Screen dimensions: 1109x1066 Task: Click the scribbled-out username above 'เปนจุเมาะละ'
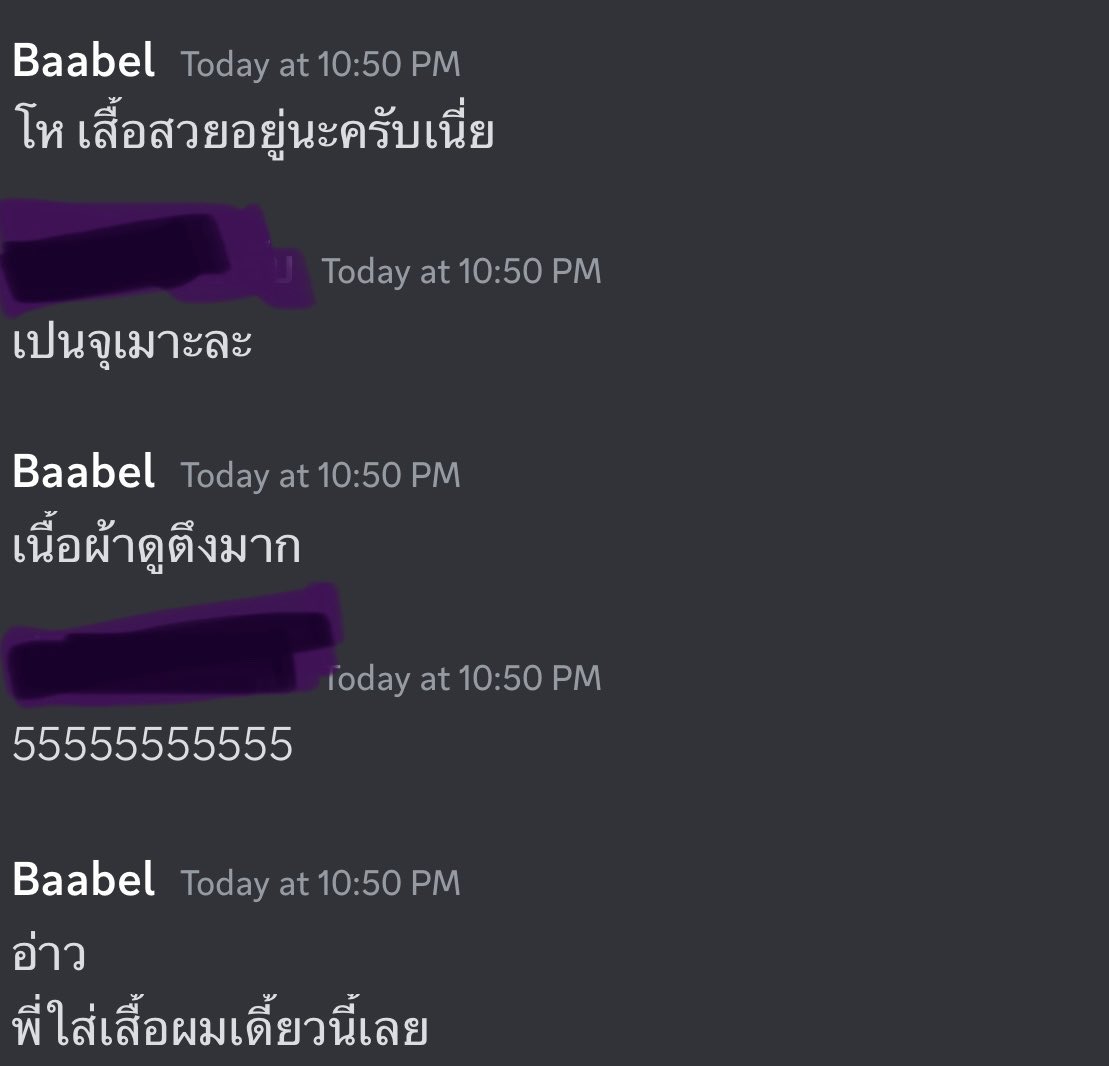[x=156, y=257]
